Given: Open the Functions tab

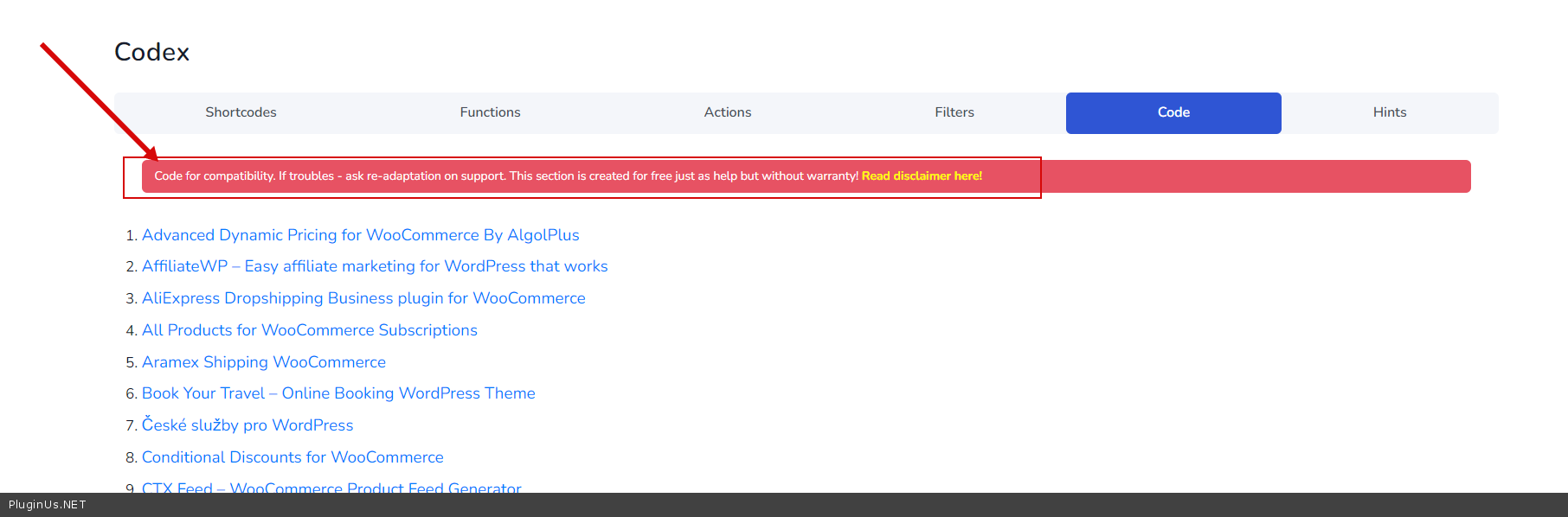Looking at the screenshot, I should [x=490, y=112].
